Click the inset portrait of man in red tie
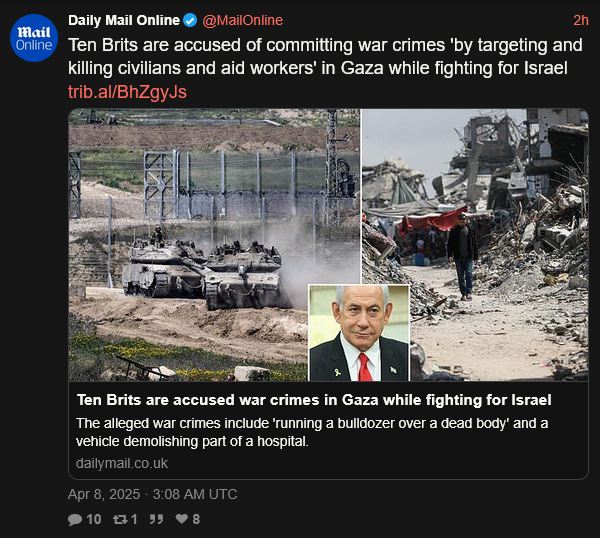The image size is (600, 538). pos(359,333)
